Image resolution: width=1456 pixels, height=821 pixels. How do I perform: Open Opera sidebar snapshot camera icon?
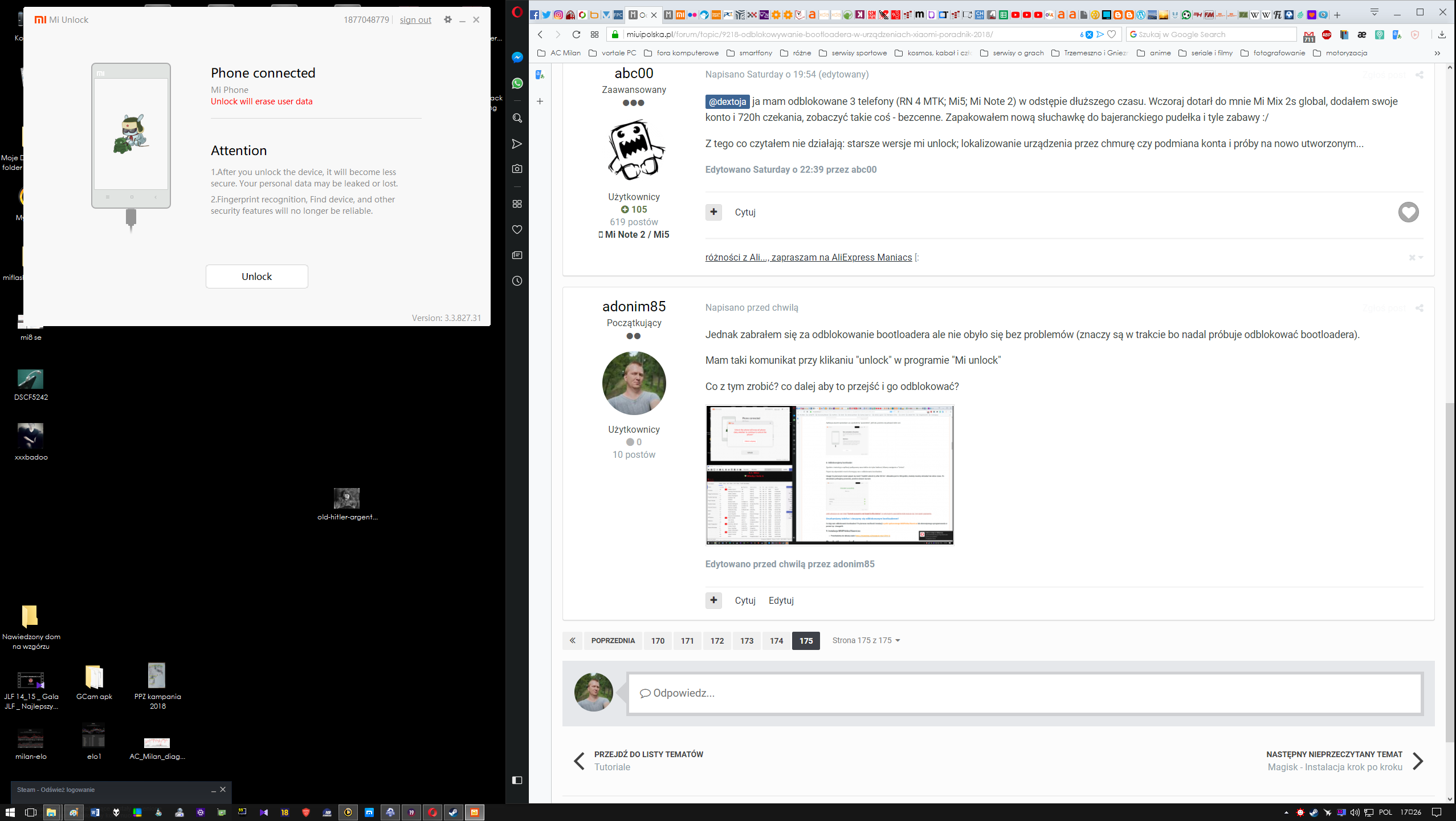pos(517,169)
